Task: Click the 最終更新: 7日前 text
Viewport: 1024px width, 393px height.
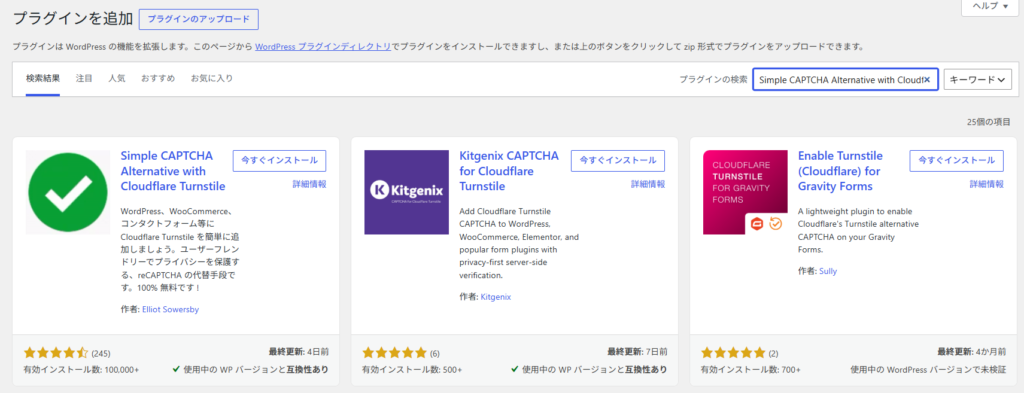Action: click(x=637, y=352)
